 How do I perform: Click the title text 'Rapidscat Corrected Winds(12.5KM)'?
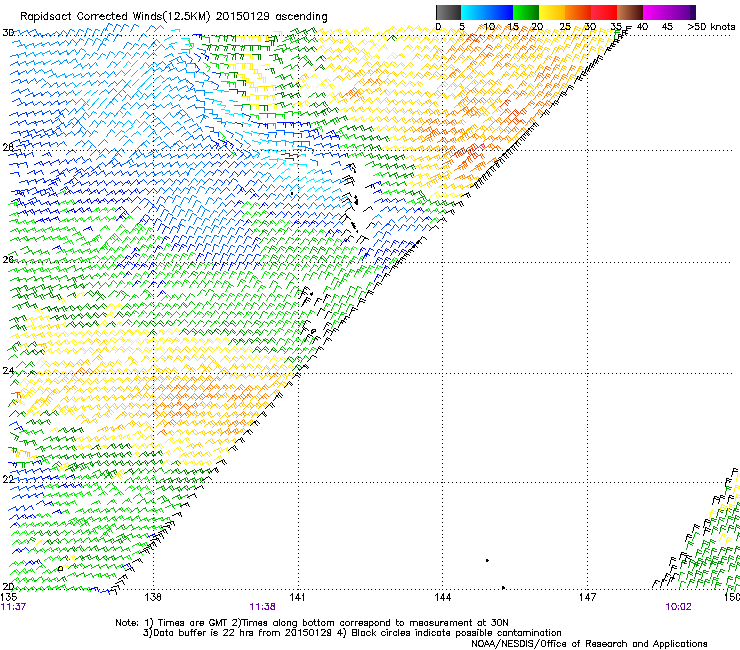pos(115,17)
